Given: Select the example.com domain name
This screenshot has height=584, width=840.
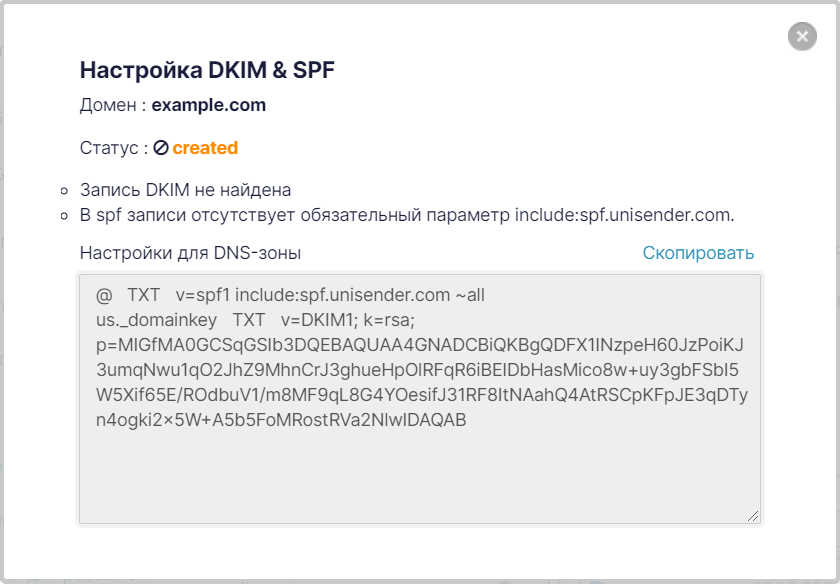Looking at the screenshot, I should (x=208, y=105).
